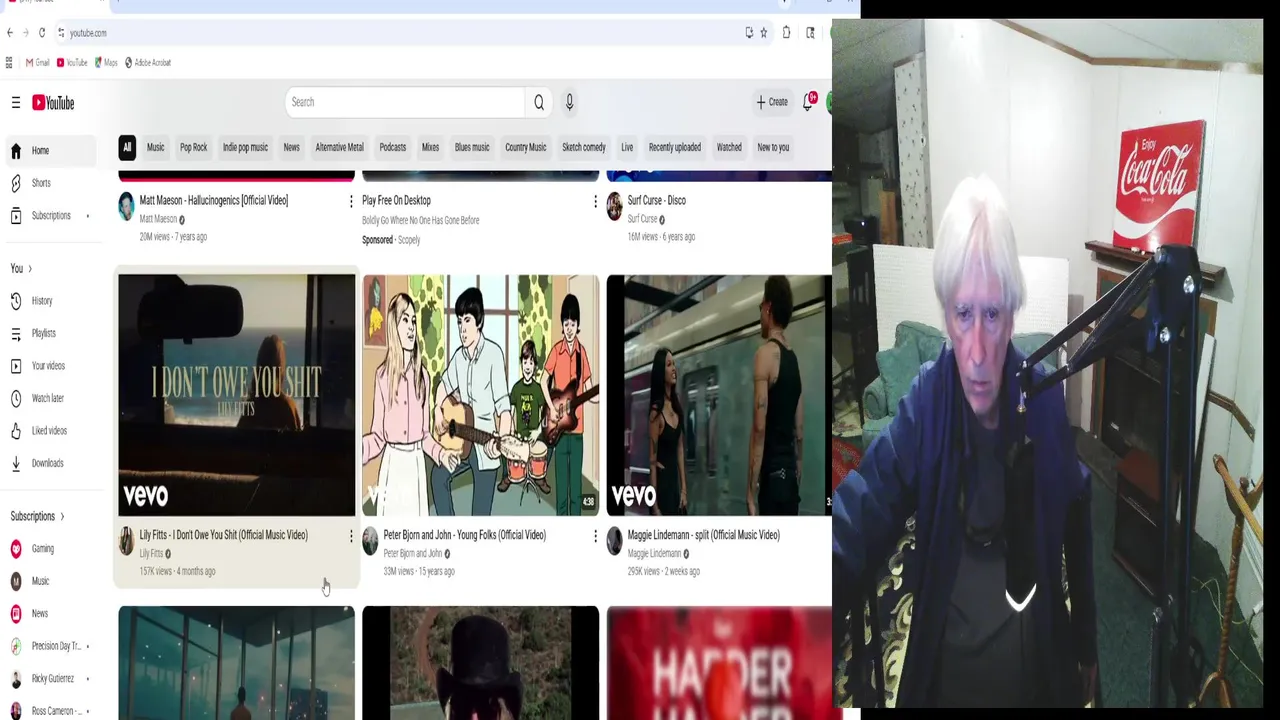Select the Live filter chip

627,147
